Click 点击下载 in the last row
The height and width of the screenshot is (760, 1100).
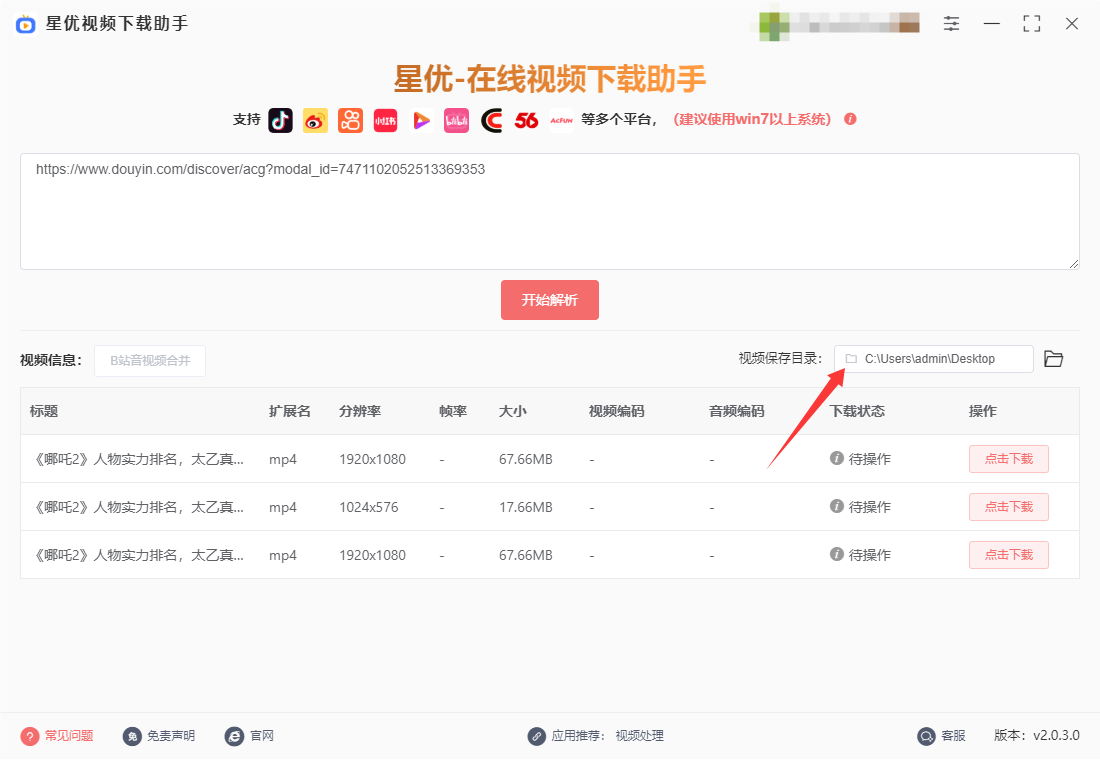click(1009, 555)
